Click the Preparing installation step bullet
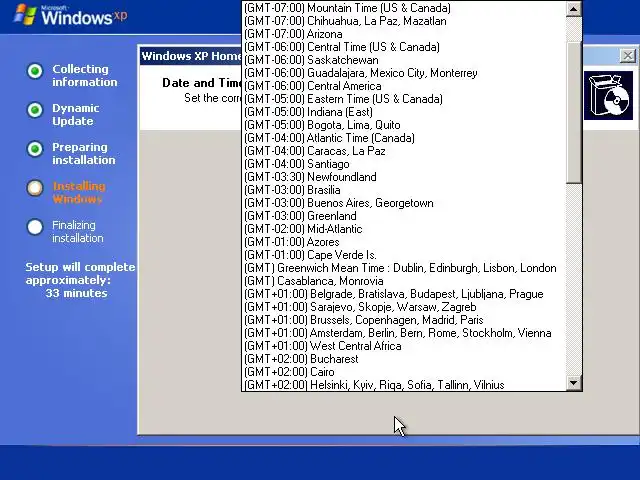This screenshot has height=480, width=640. coord(35,149)
